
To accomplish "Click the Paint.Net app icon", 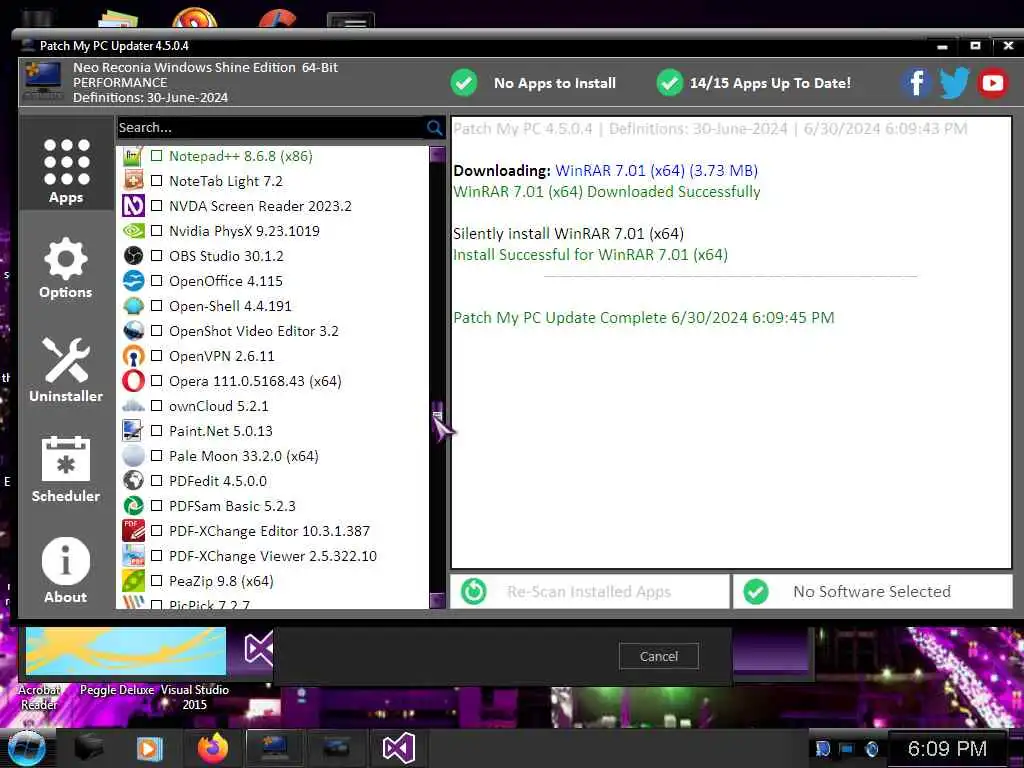I will pos(133,430).
